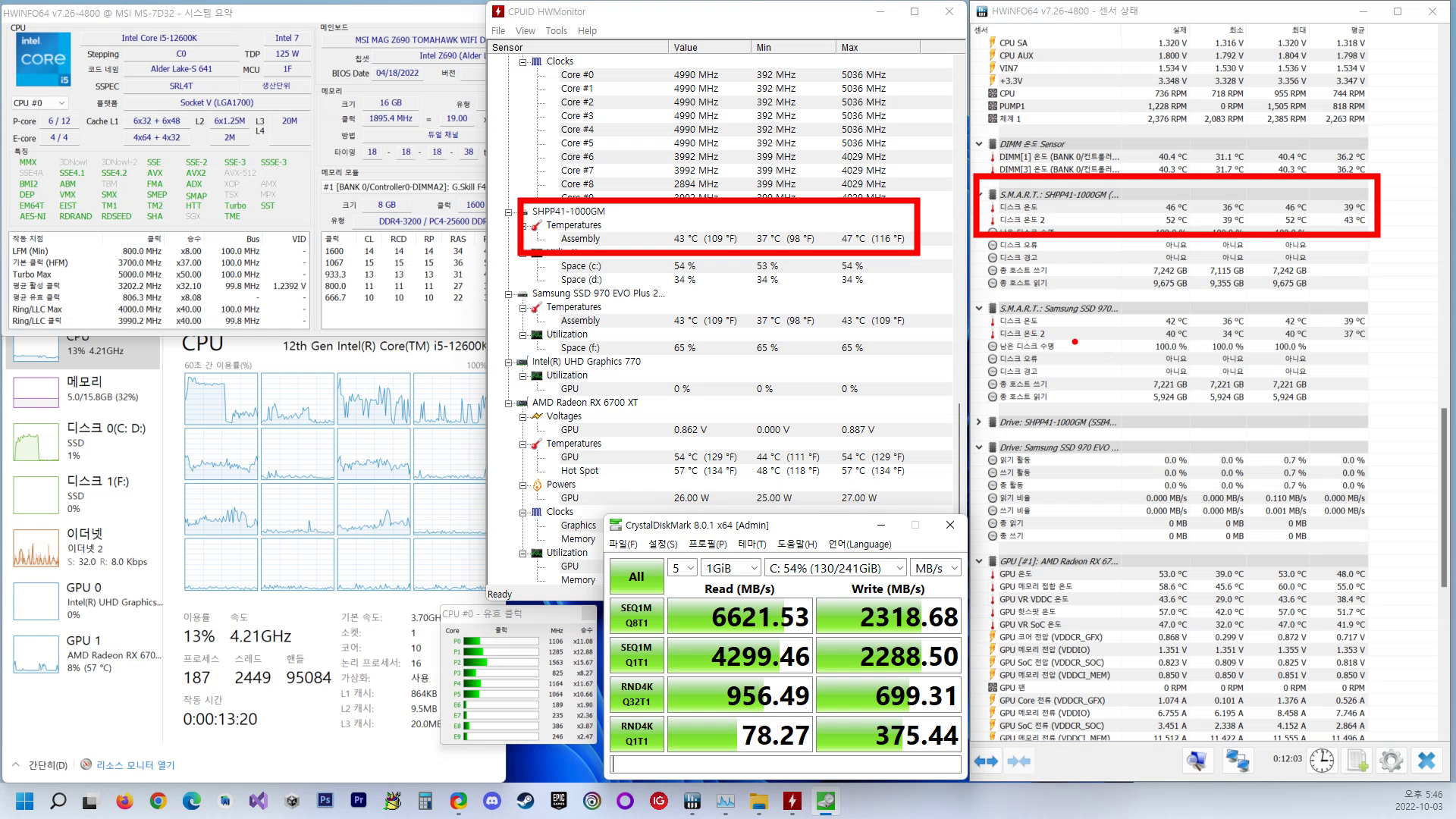Click the collapse columns arrows icon
1456x819 pixels.
click(x=1019, y=761)
